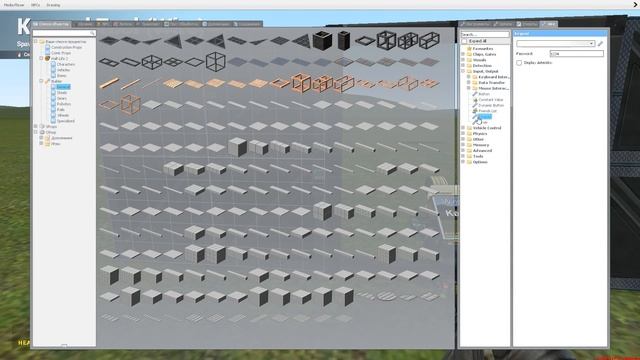Open the Advanced folder
The width and height of the screenshot is (640, 360).
coord(482,151)
